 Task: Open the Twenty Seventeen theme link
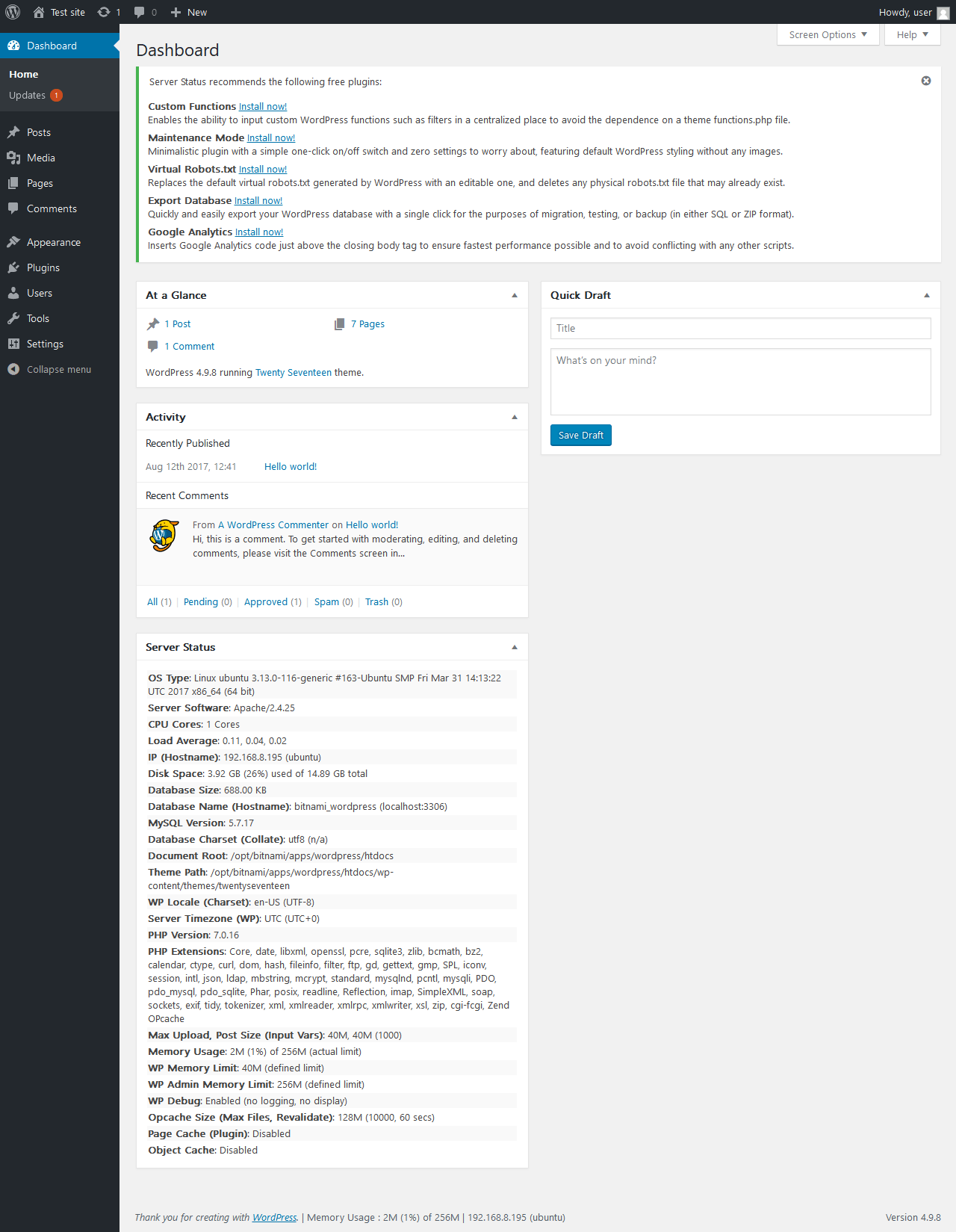[294, 372]
